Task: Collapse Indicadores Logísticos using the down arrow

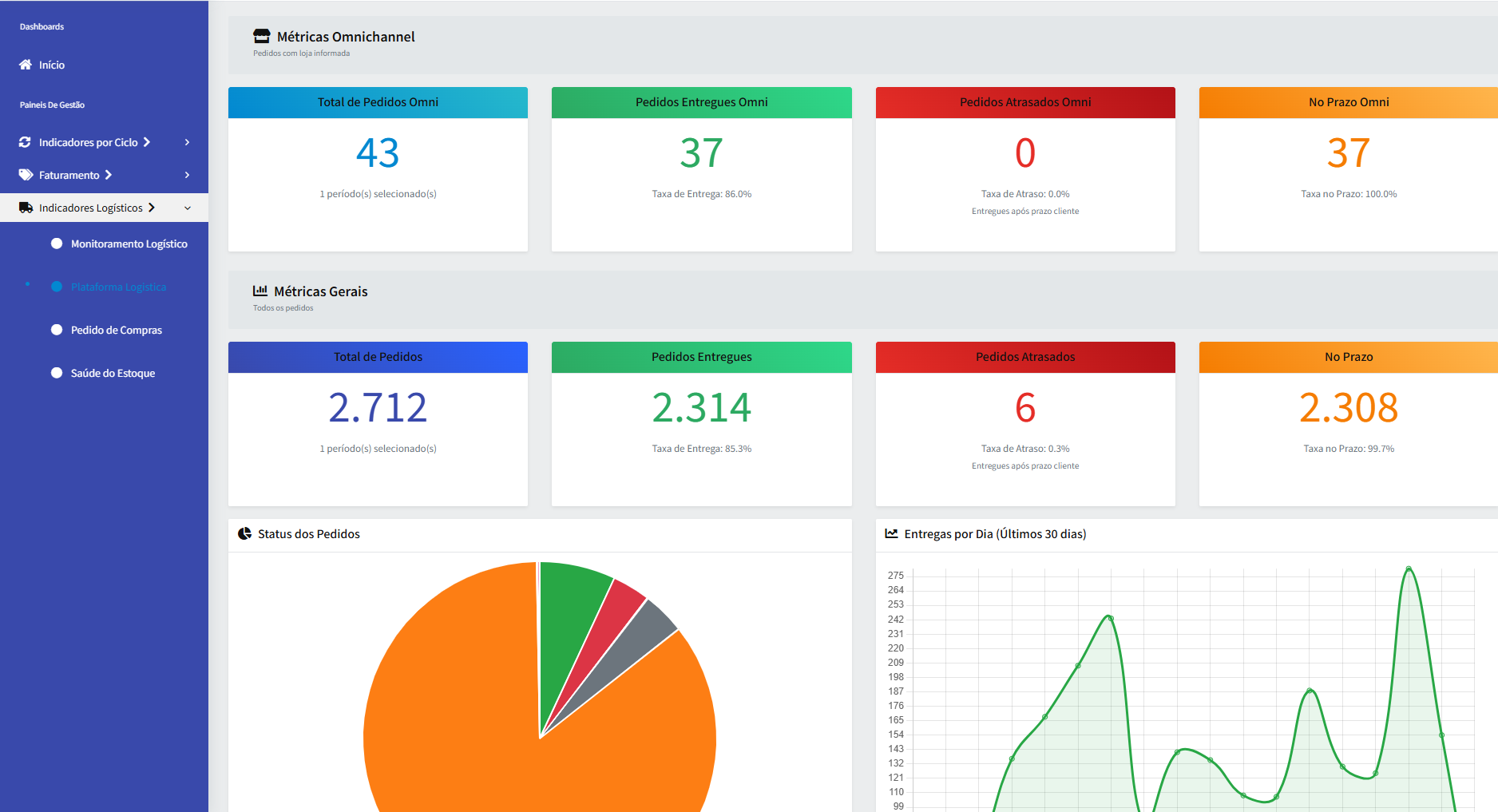Action: (188, 208)
